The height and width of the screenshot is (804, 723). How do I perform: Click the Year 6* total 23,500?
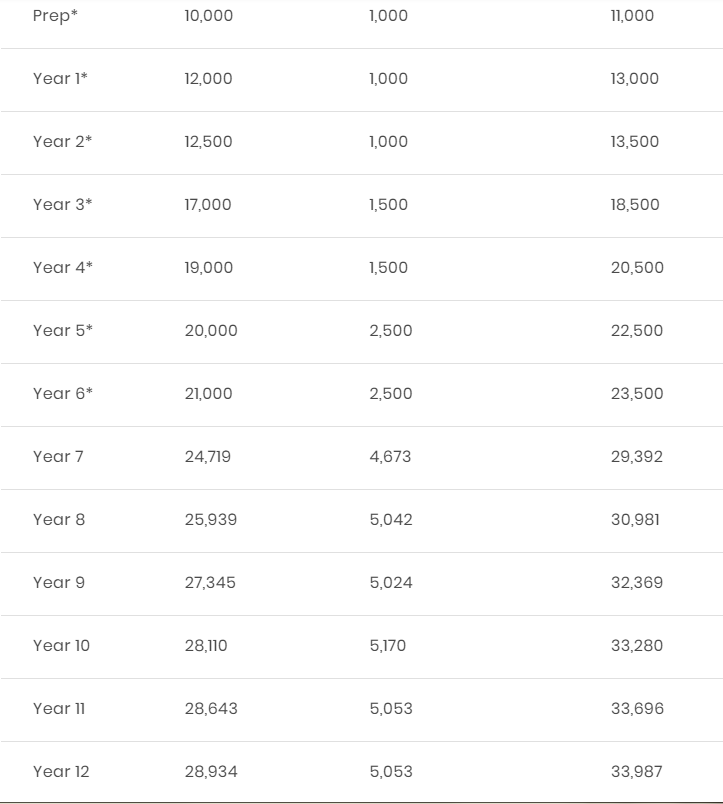637,394
